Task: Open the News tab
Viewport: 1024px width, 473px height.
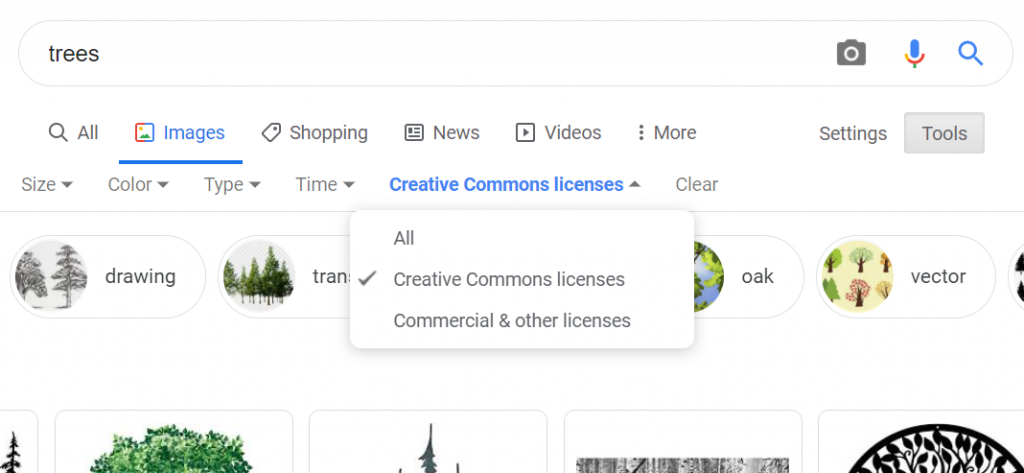Action: pyautogui.click(x=442, y=133)
